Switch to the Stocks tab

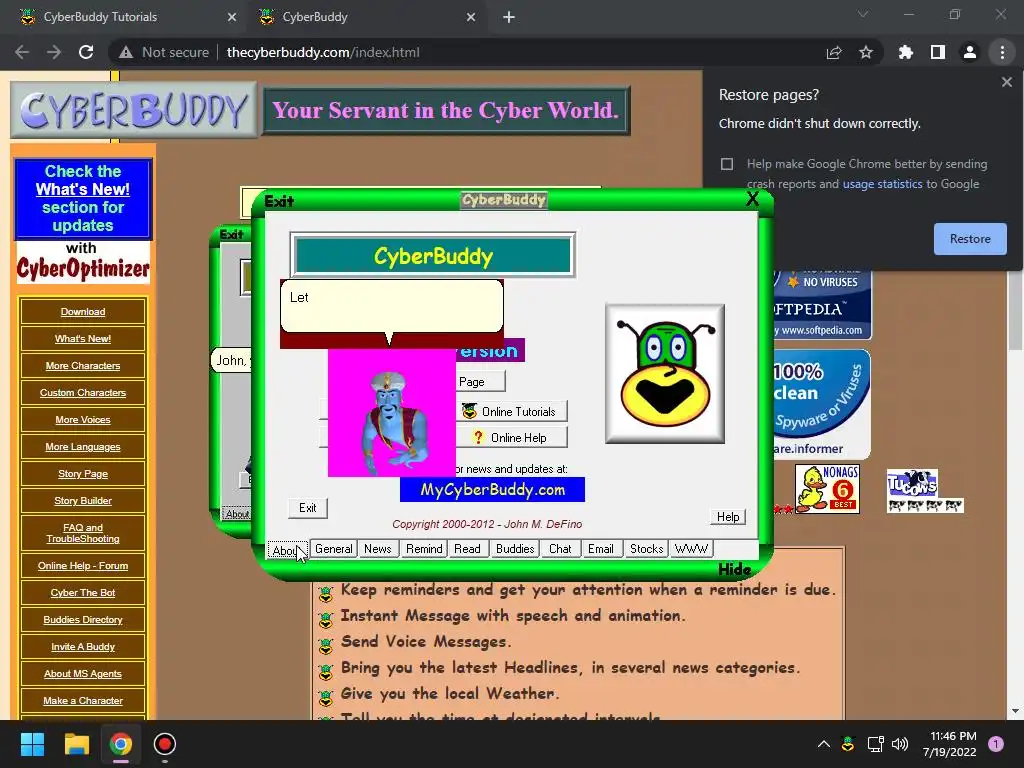(647, 549)
